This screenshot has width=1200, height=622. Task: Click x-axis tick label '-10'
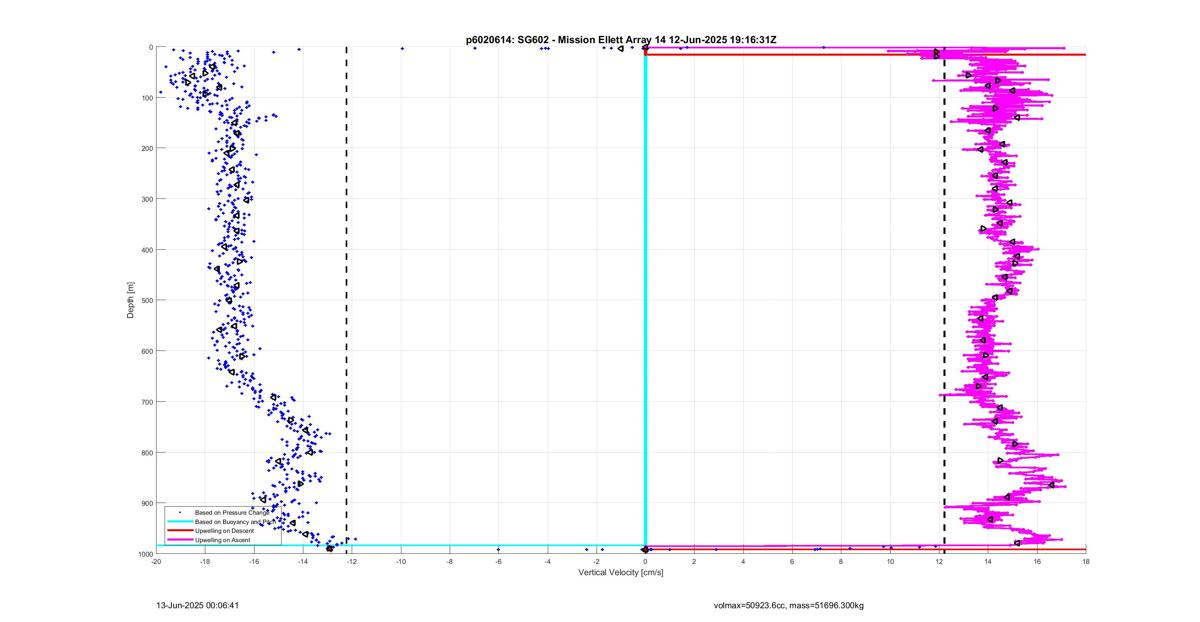tap(401, 561)
